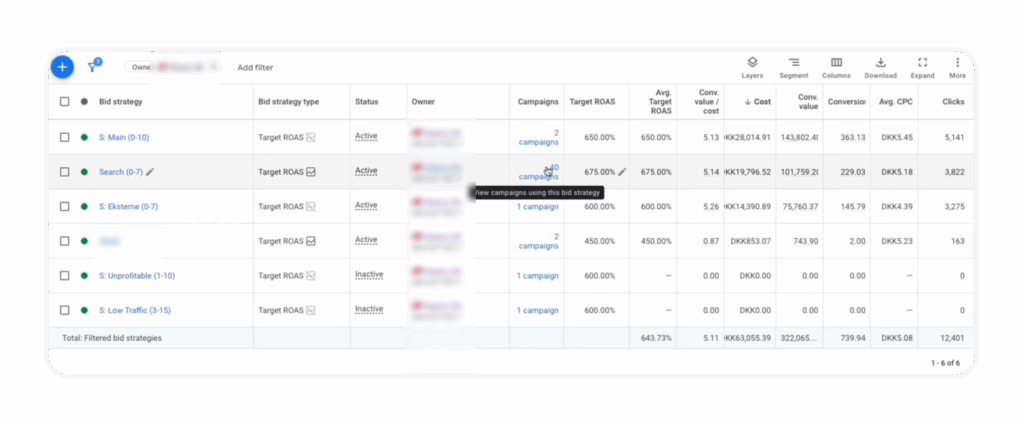Tick the checkbox for S: Main (0-10)
The width and height of the screenshot is (1024, 426).
[65, 137]
